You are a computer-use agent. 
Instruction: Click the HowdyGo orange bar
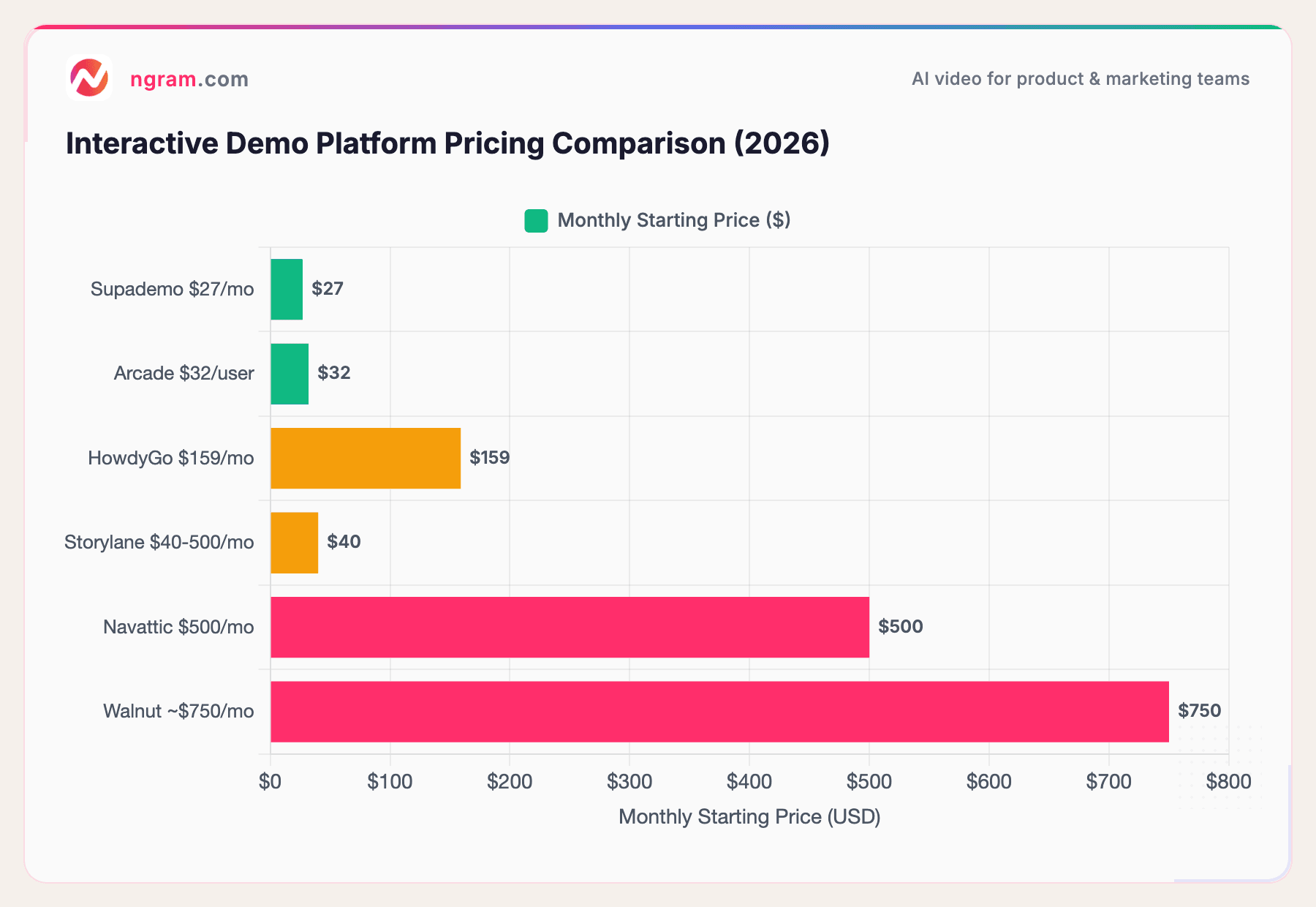[x=364, y=457]
